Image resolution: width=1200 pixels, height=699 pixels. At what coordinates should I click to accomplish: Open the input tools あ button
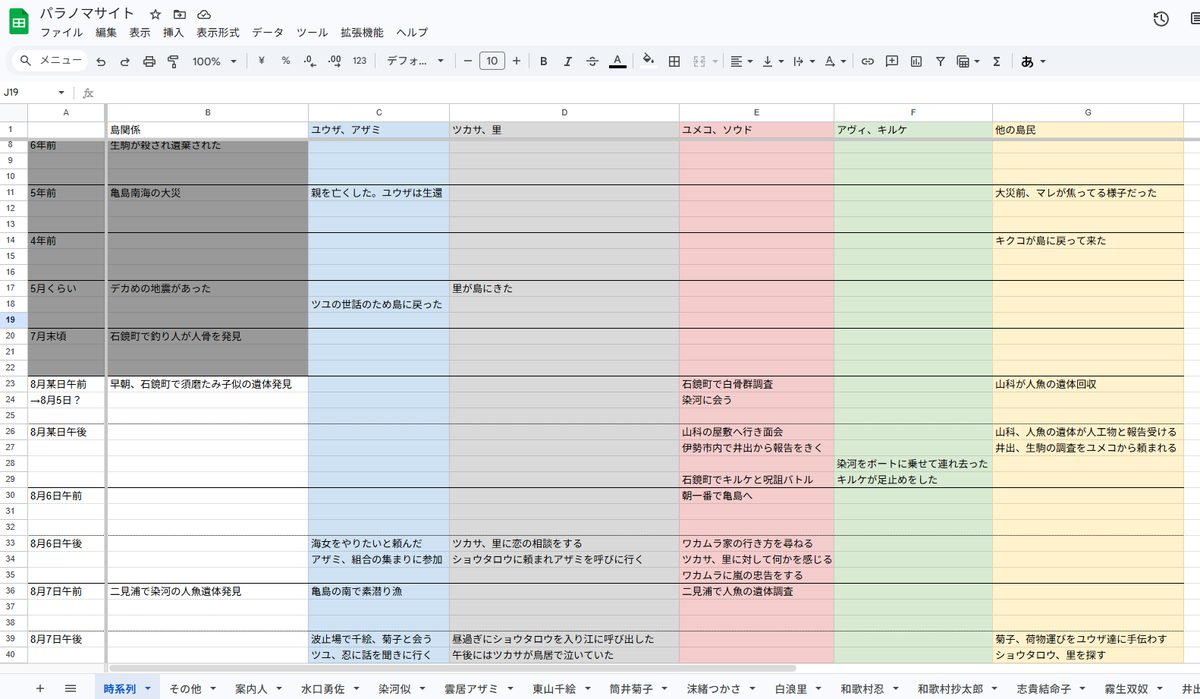(x=1033, y=61)
